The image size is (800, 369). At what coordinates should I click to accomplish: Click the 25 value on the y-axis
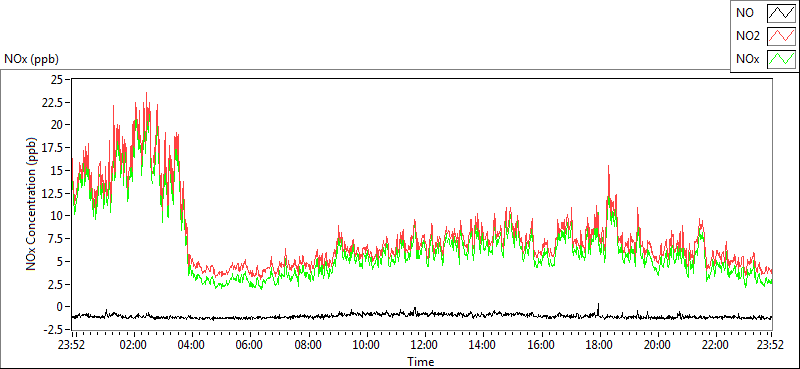60,79
